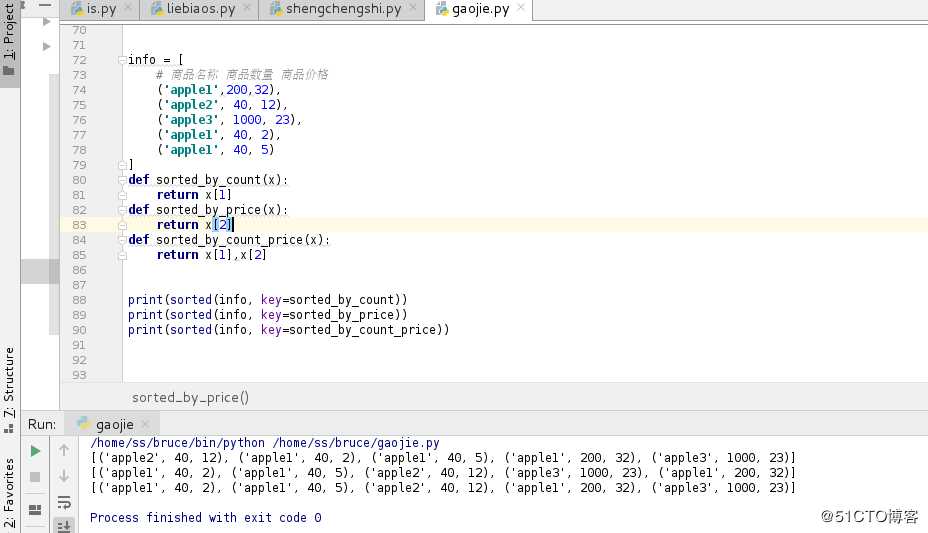Click the 'return x[1],x[2]' statement
Viewport: 928px width, 533px height.
(x=211, y=255)
